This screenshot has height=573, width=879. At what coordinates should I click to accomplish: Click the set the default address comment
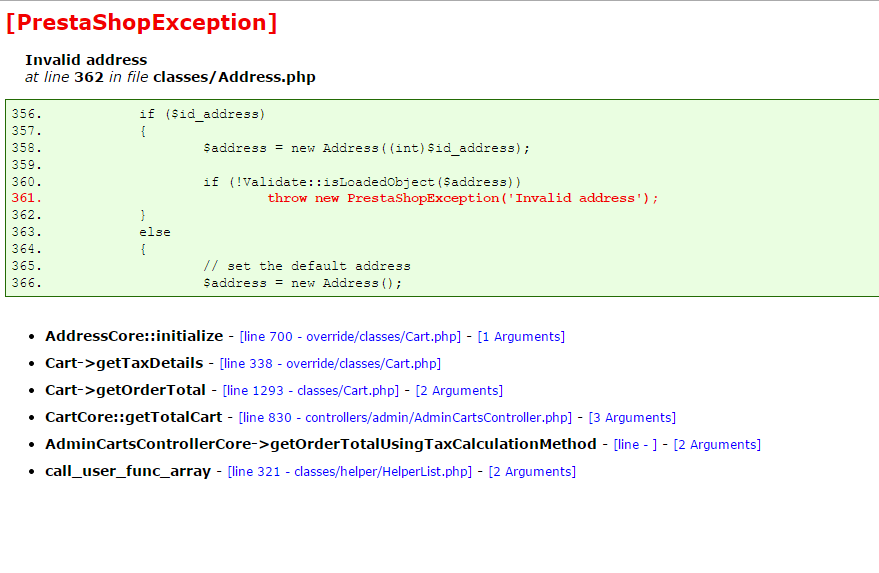click(307, 266)
